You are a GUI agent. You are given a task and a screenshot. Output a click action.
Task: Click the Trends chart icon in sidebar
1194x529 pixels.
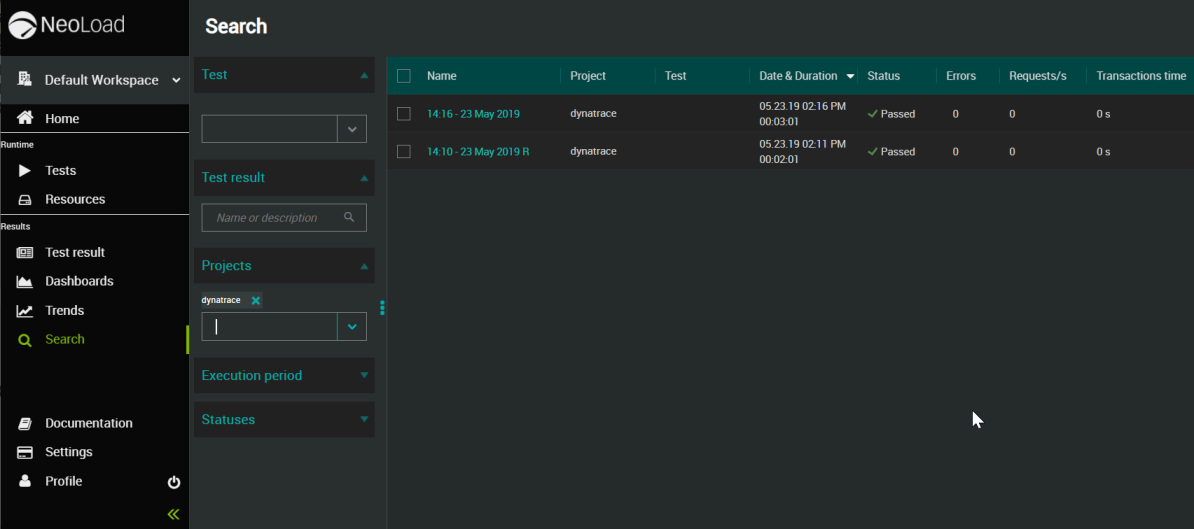click(x=25, y=311)
